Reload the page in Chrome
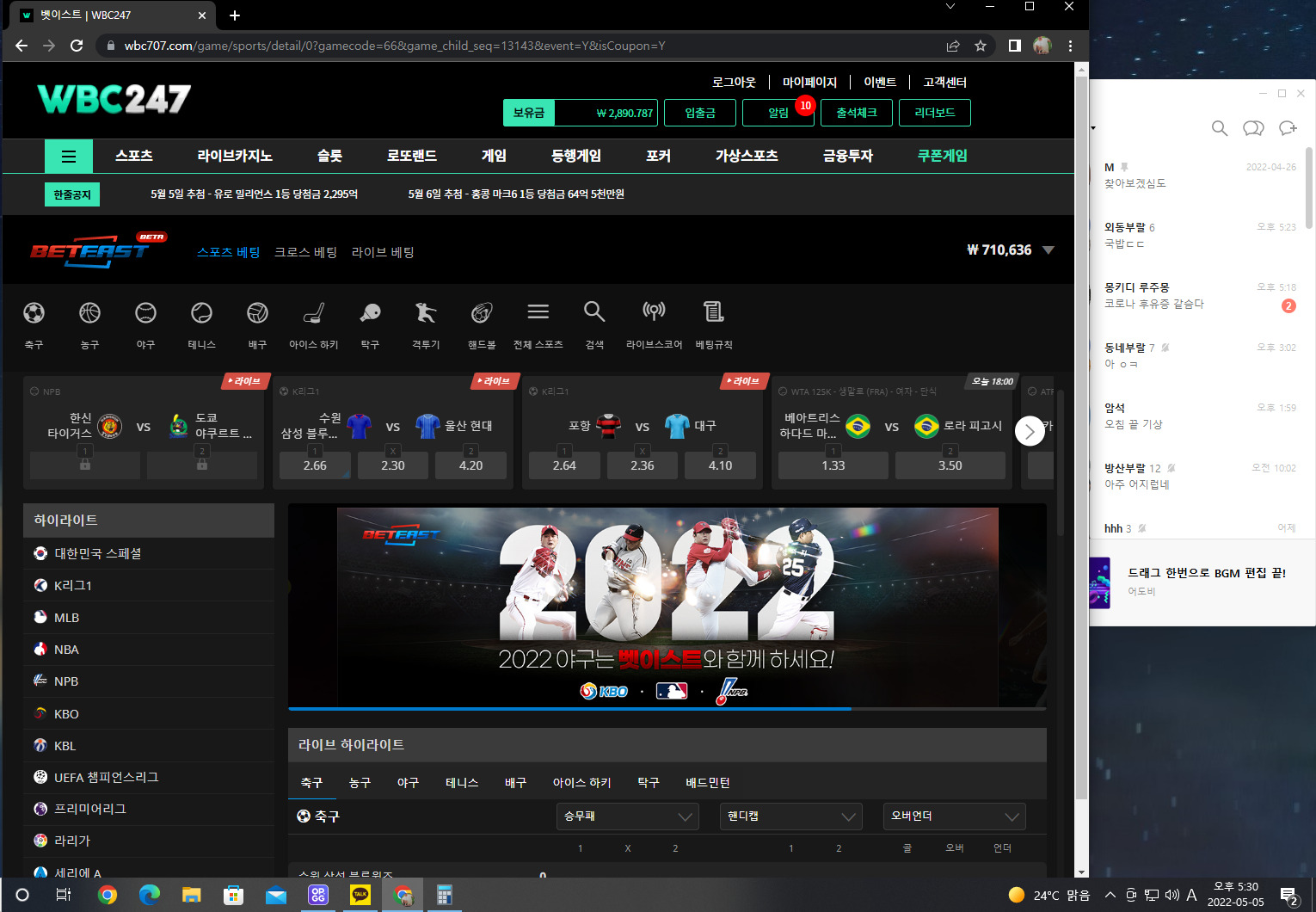Image resolution: width=1316 pixels, height=912 pixels. point(77,46)
